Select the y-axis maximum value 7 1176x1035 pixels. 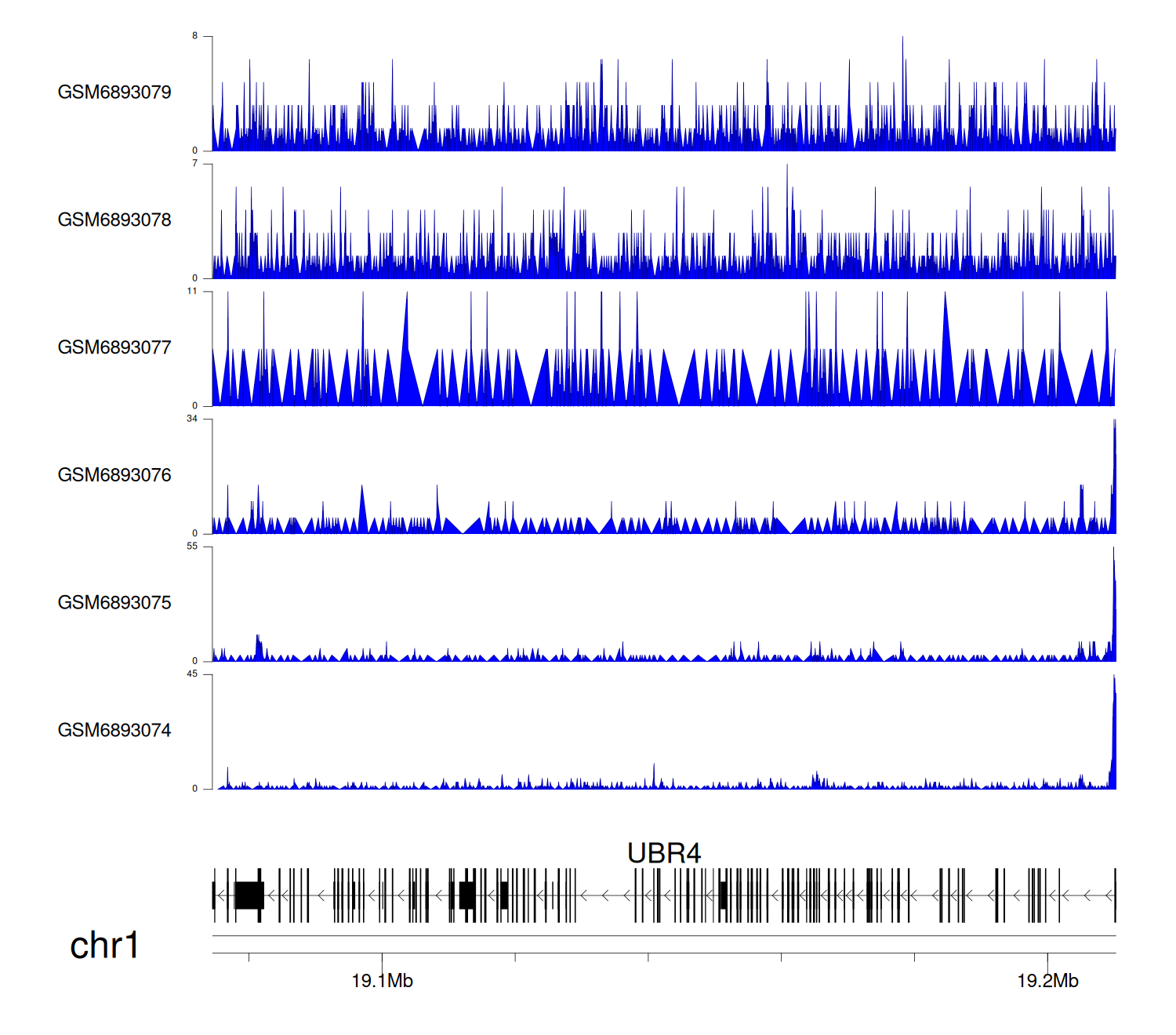[x=195, y=164]
